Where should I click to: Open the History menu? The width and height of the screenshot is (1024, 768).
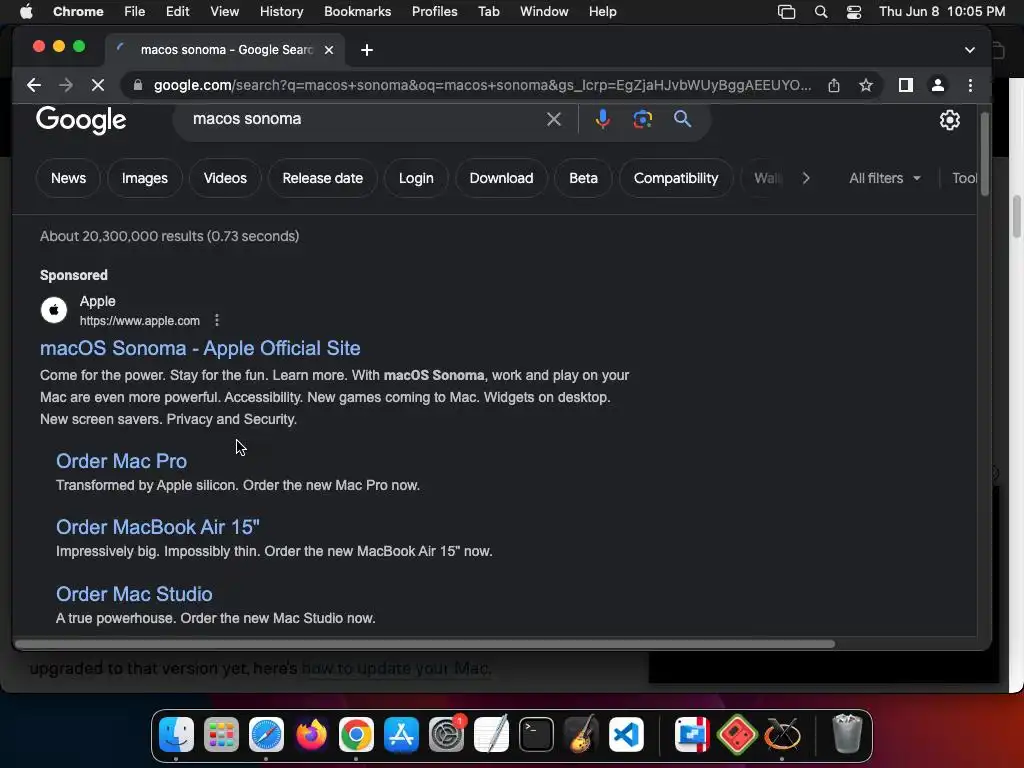(x=281, y=12)
